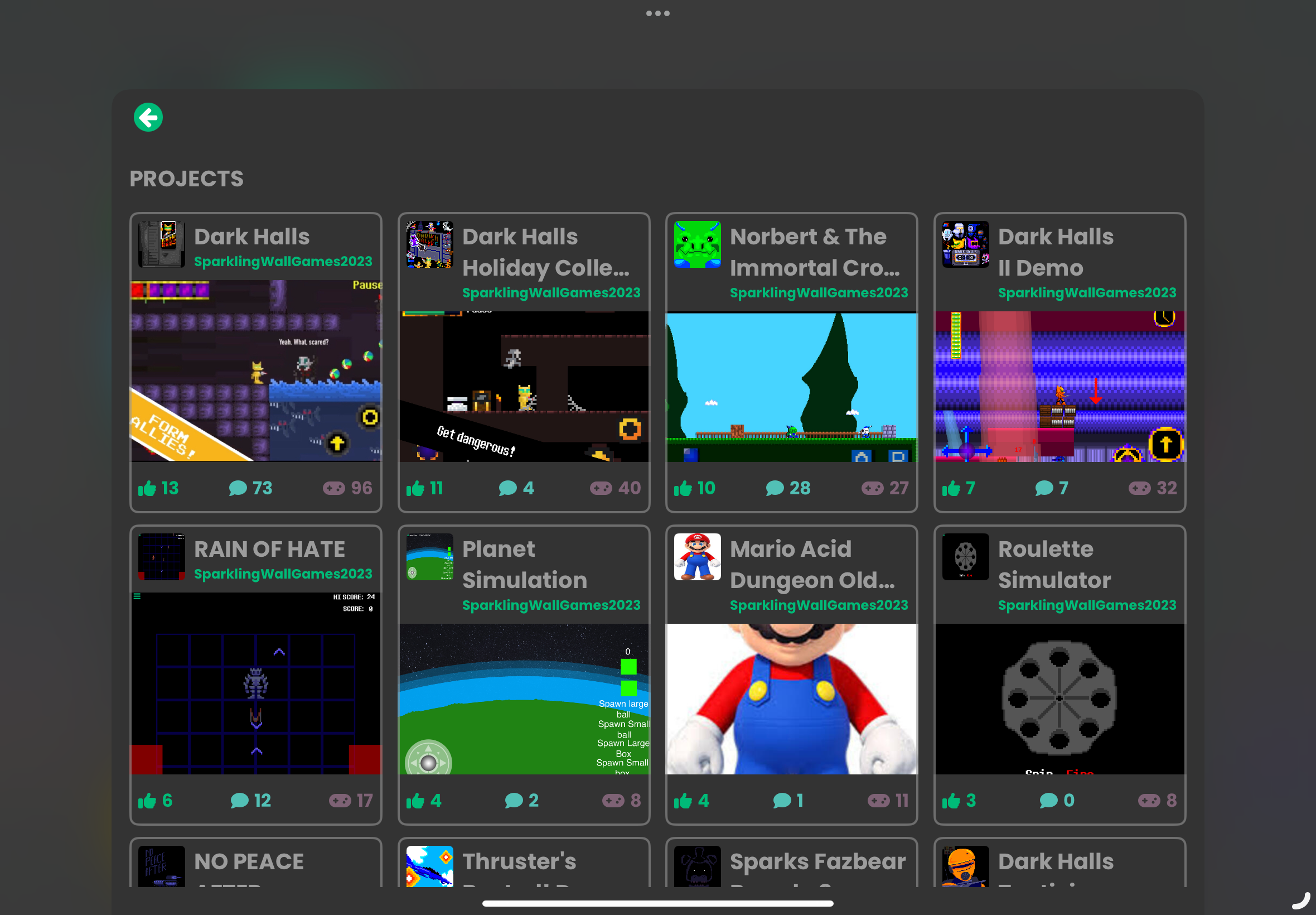Viewport: 1316px width, 915px height.
Task: Open Planet Simulation comments bubble
Action: tap(514, 801)
